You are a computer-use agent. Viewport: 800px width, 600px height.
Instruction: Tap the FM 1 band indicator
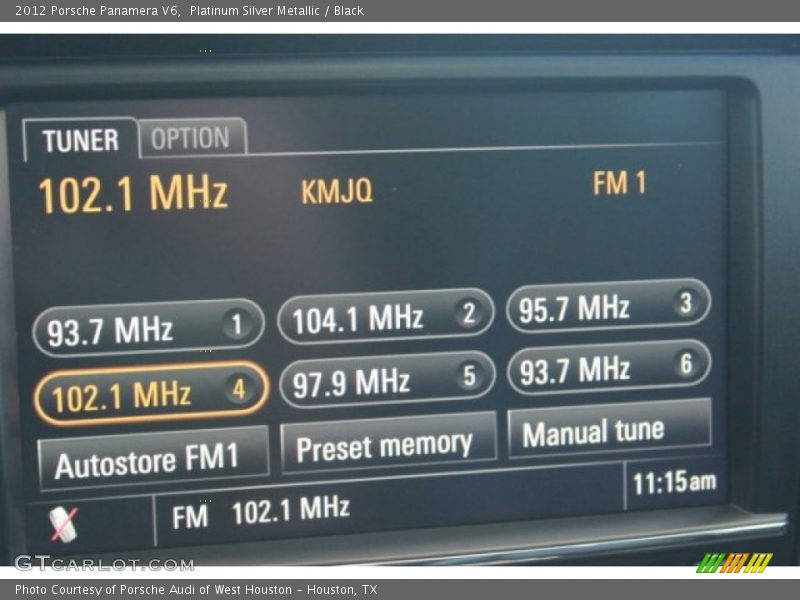[619, 183]
